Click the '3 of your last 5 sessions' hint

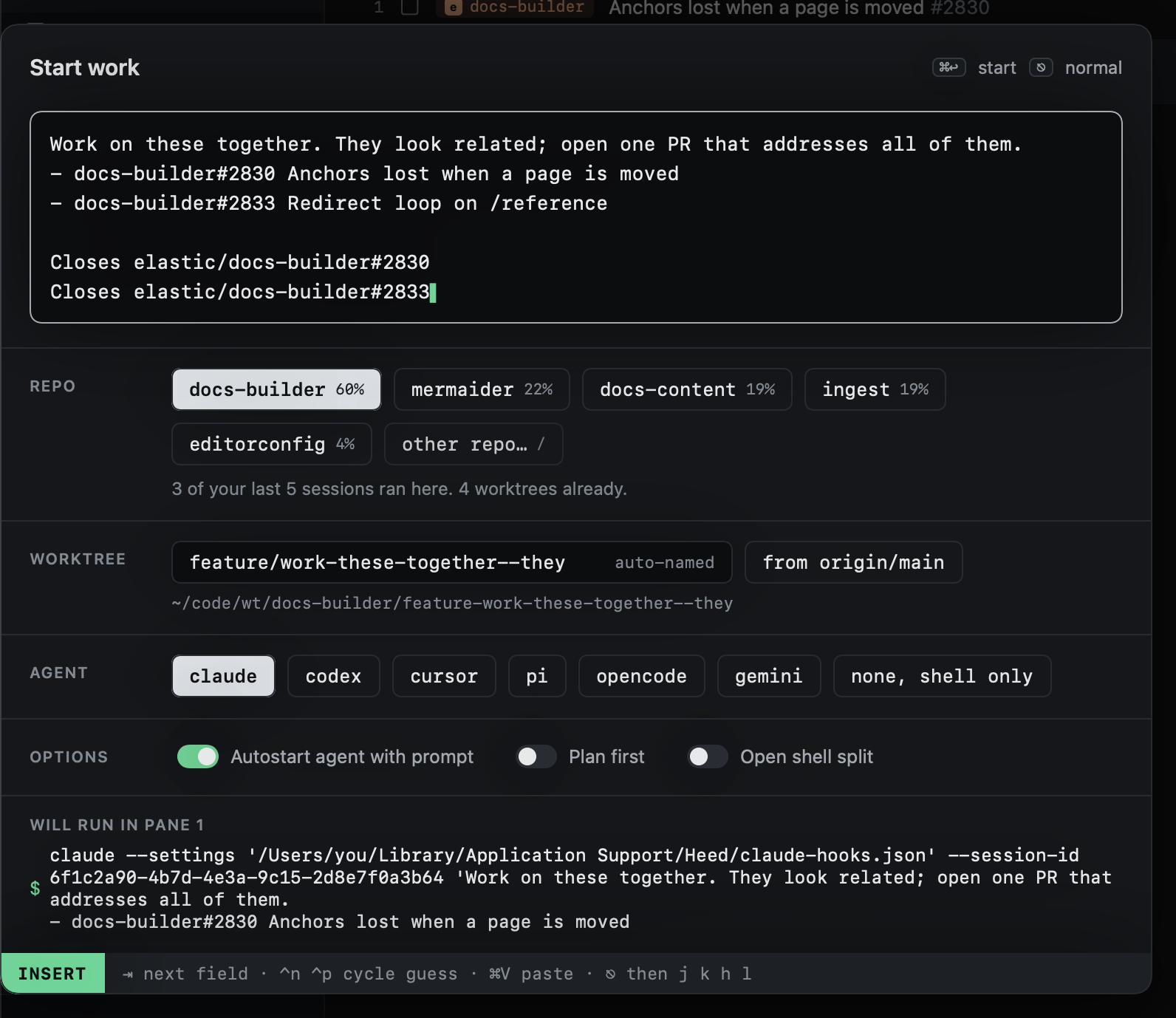tap(399, 489)
